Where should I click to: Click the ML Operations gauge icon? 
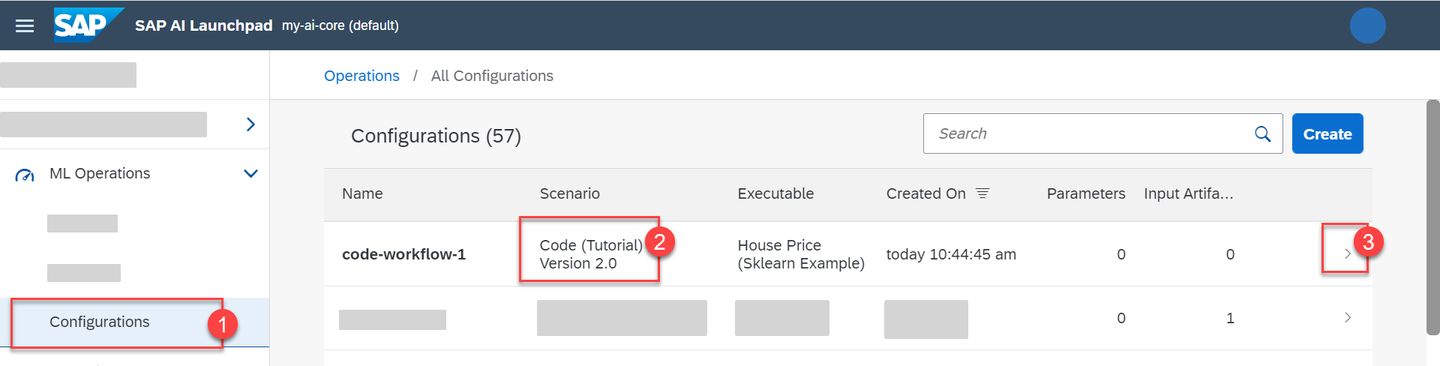coord(25,175)
